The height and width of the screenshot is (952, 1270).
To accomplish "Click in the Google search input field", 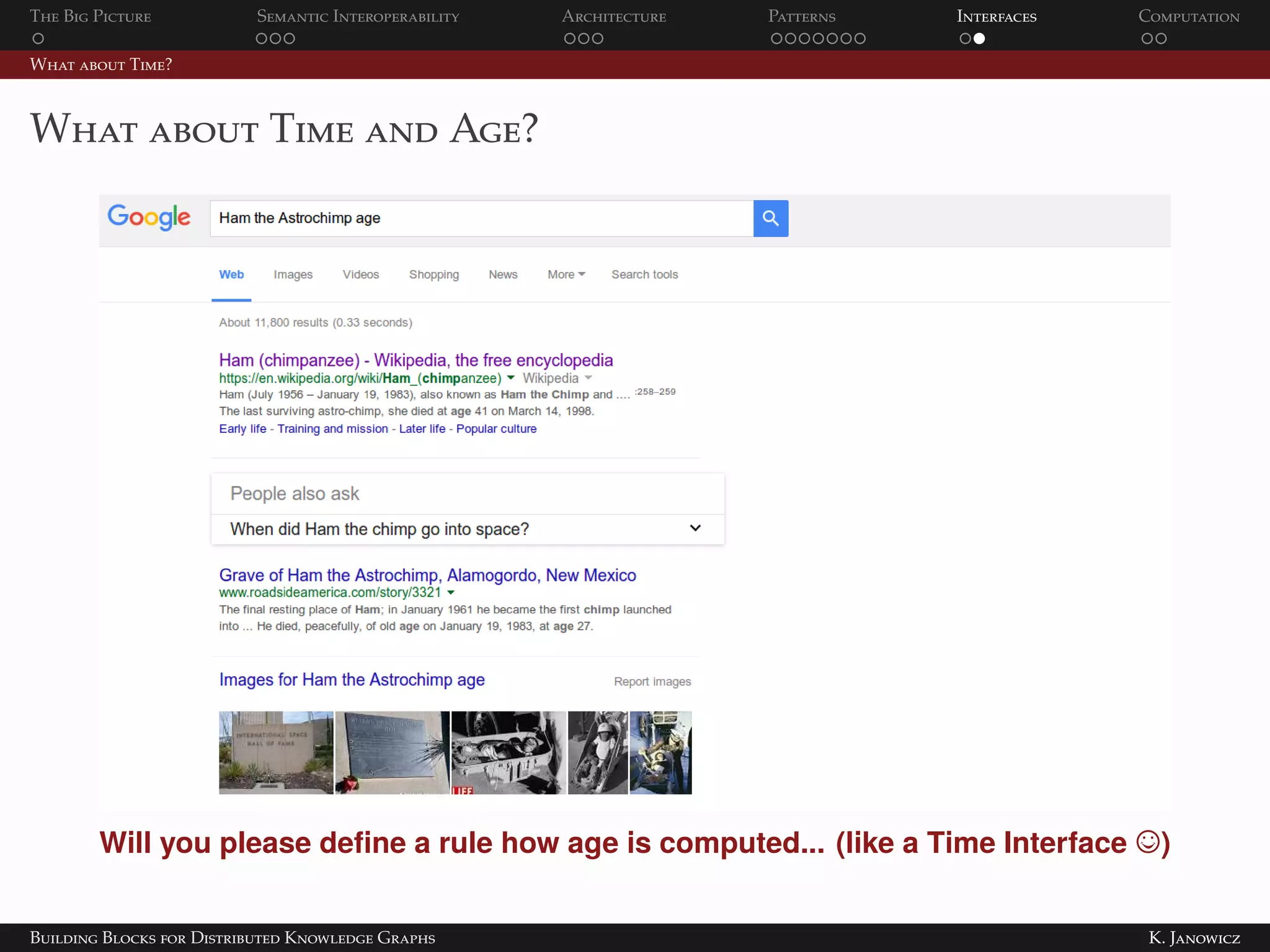I will tap(481, 218).
